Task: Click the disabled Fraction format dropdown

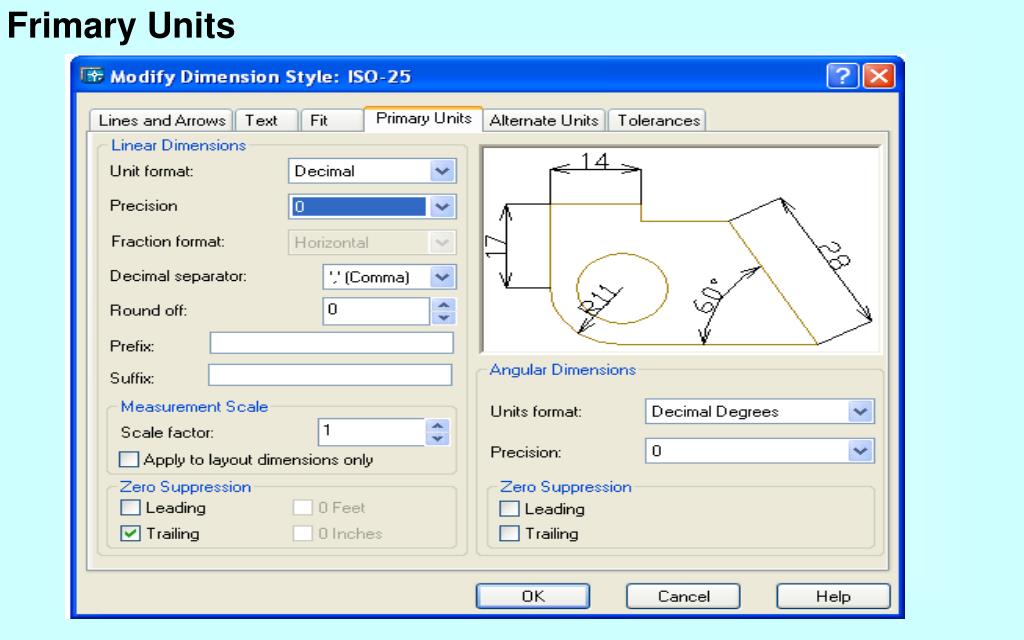Action: [372, 242]
